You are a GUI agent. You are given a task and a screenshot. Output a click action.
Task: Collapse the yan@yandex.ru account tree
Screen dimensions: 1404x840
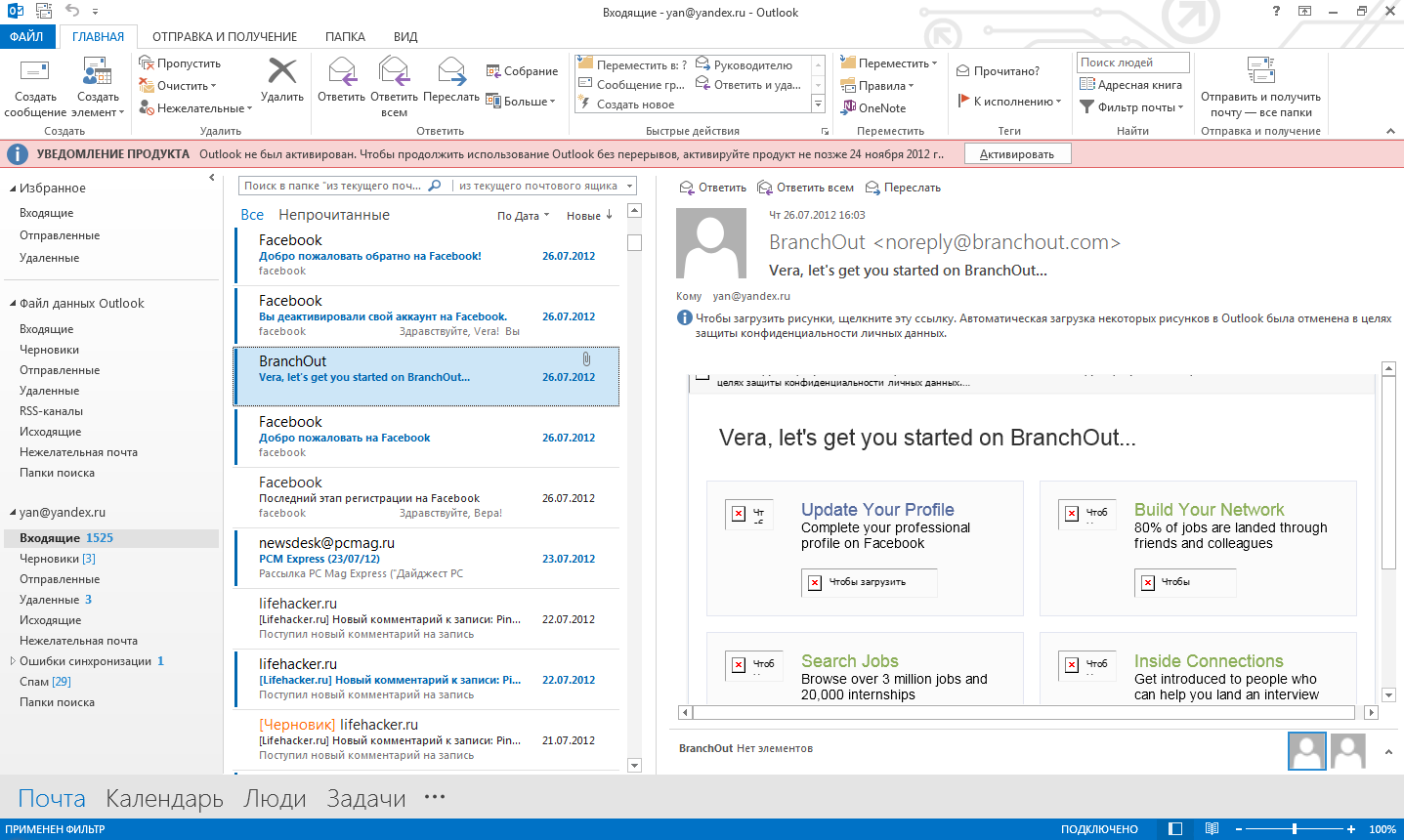(x=13, y=513)
